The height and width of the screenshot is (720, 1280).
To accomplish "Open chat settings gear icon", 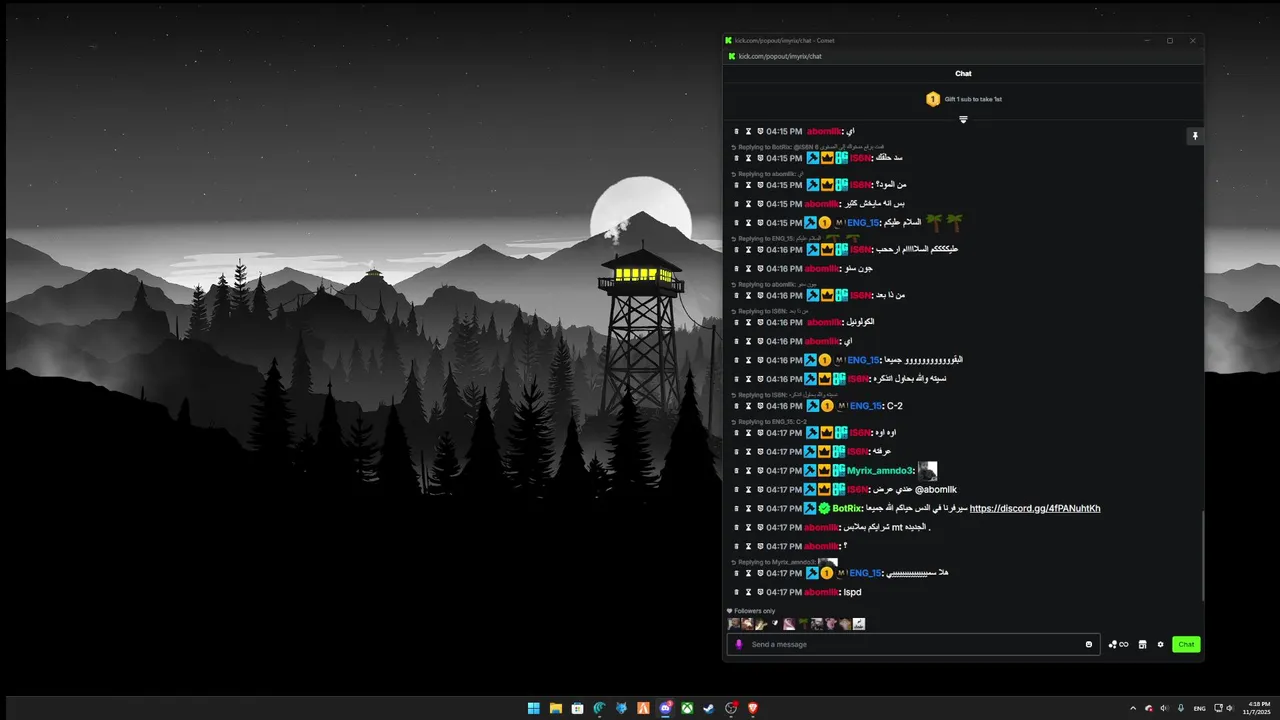I will [x=1160, y=644].
